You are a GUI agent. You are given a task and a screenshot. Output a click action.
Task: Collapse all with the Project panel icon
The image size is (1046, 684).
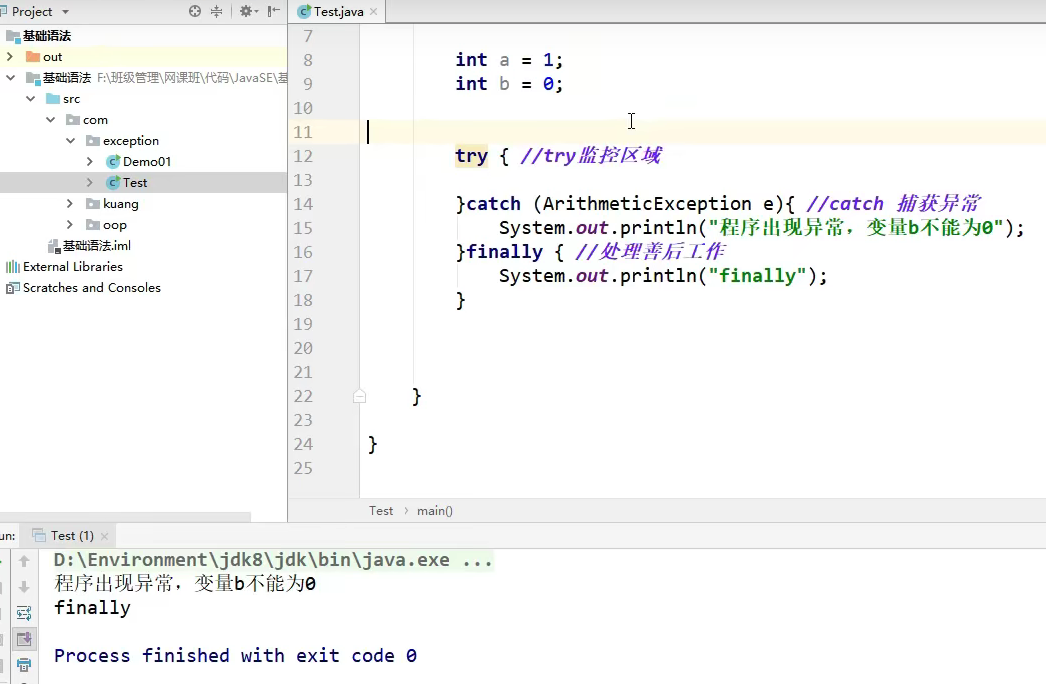217,11
